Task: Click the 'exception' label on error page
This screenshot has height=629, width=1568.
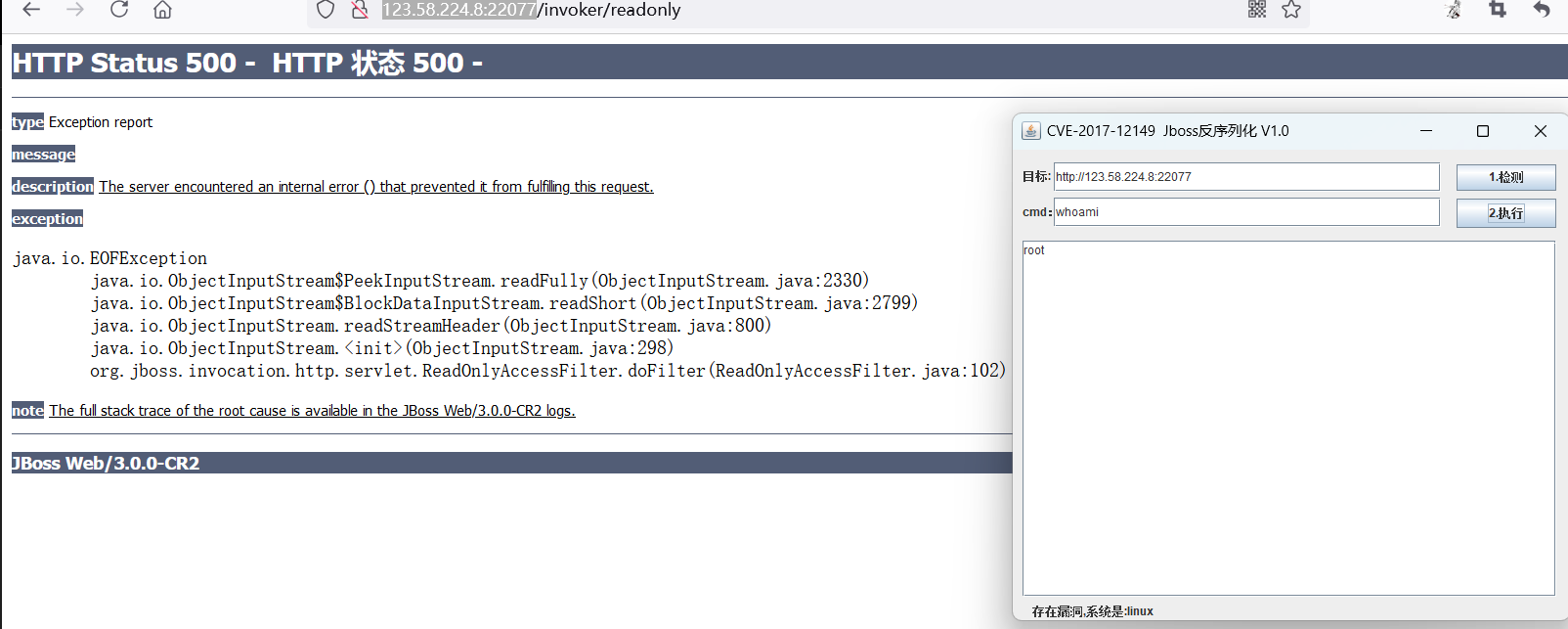Action: pyautogui.click(x=47, y=219)
